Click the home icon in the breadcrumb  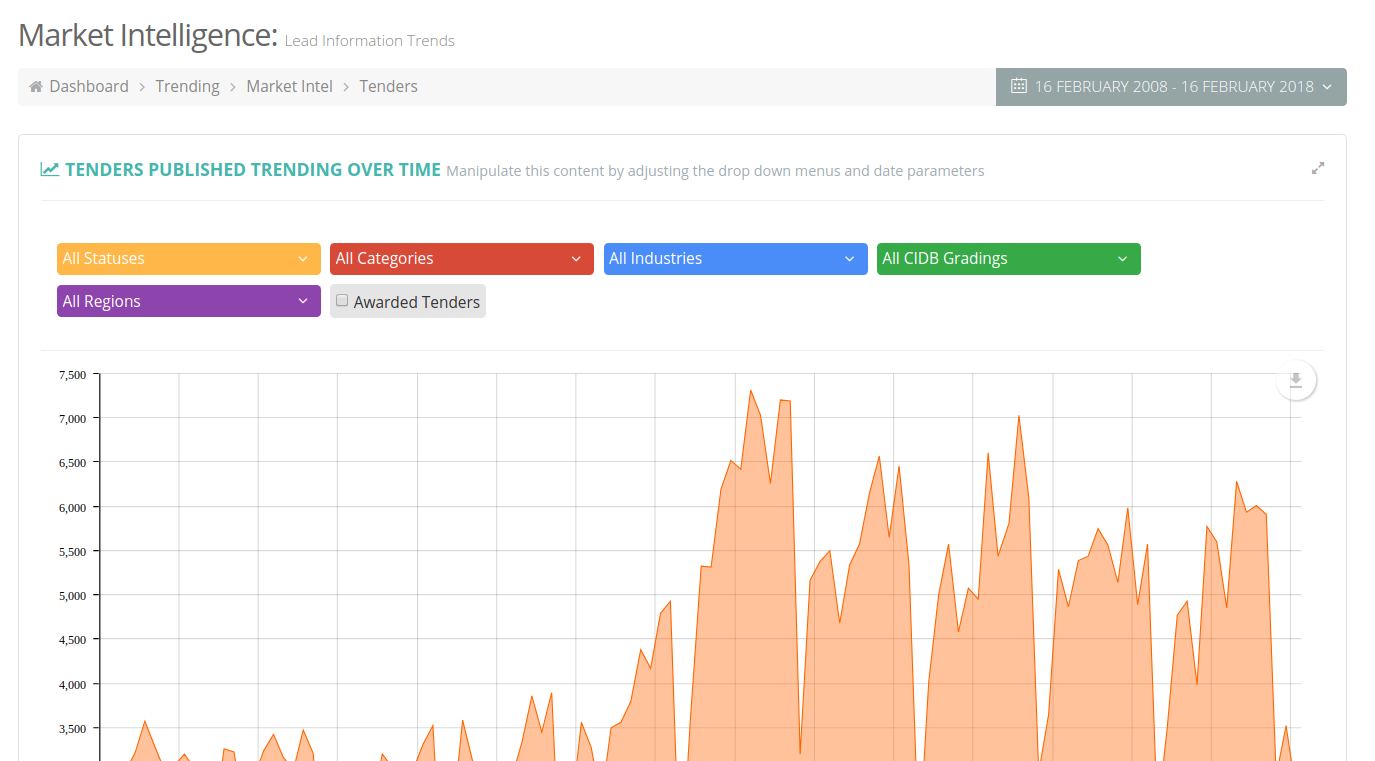(x=36, y=87)
